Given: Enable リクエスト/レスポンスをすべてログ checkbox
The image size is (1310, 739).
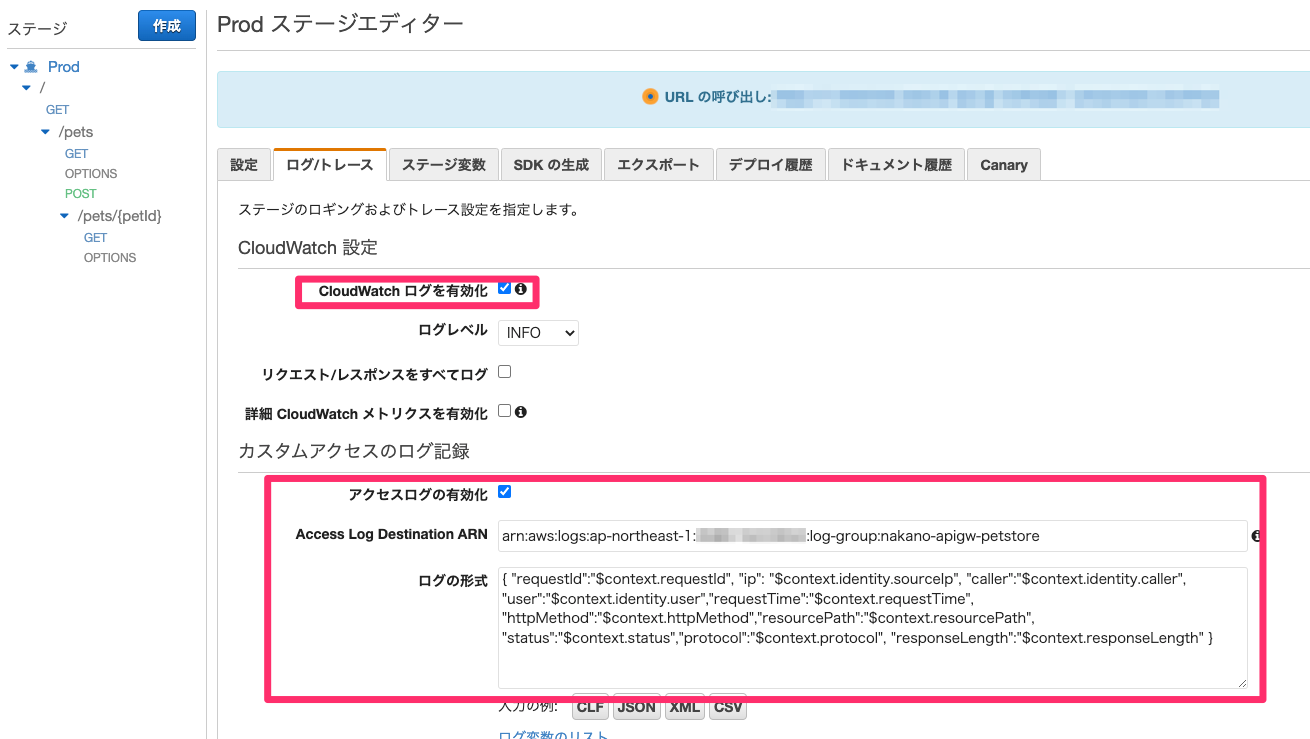Looking at the screenshot, I should tap(504, 372).
